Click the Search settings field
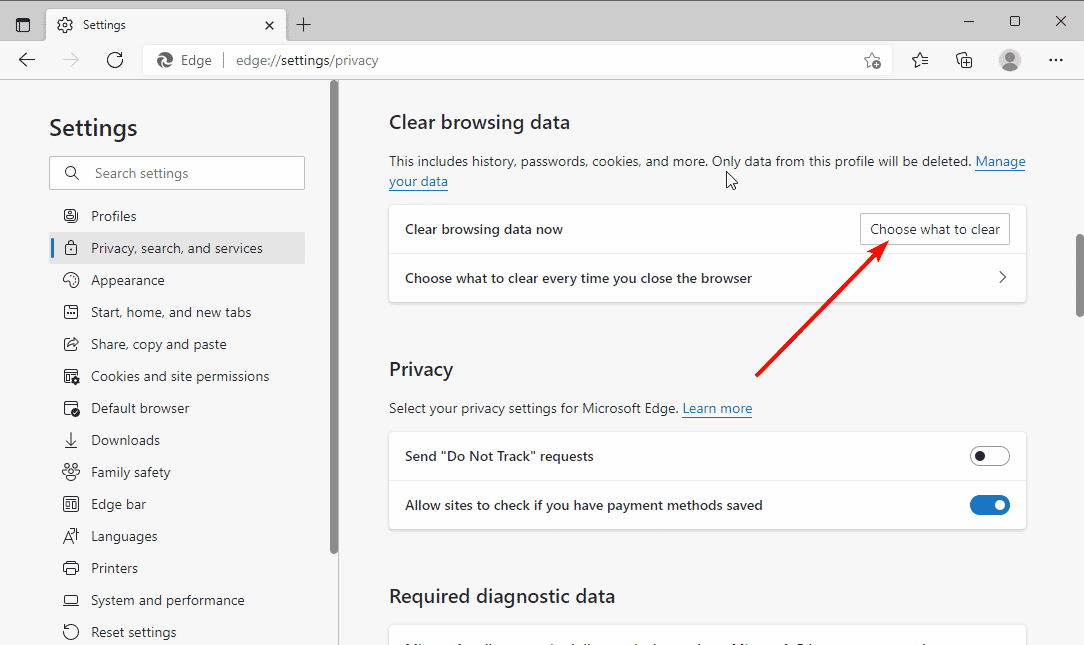 point(177,173)
